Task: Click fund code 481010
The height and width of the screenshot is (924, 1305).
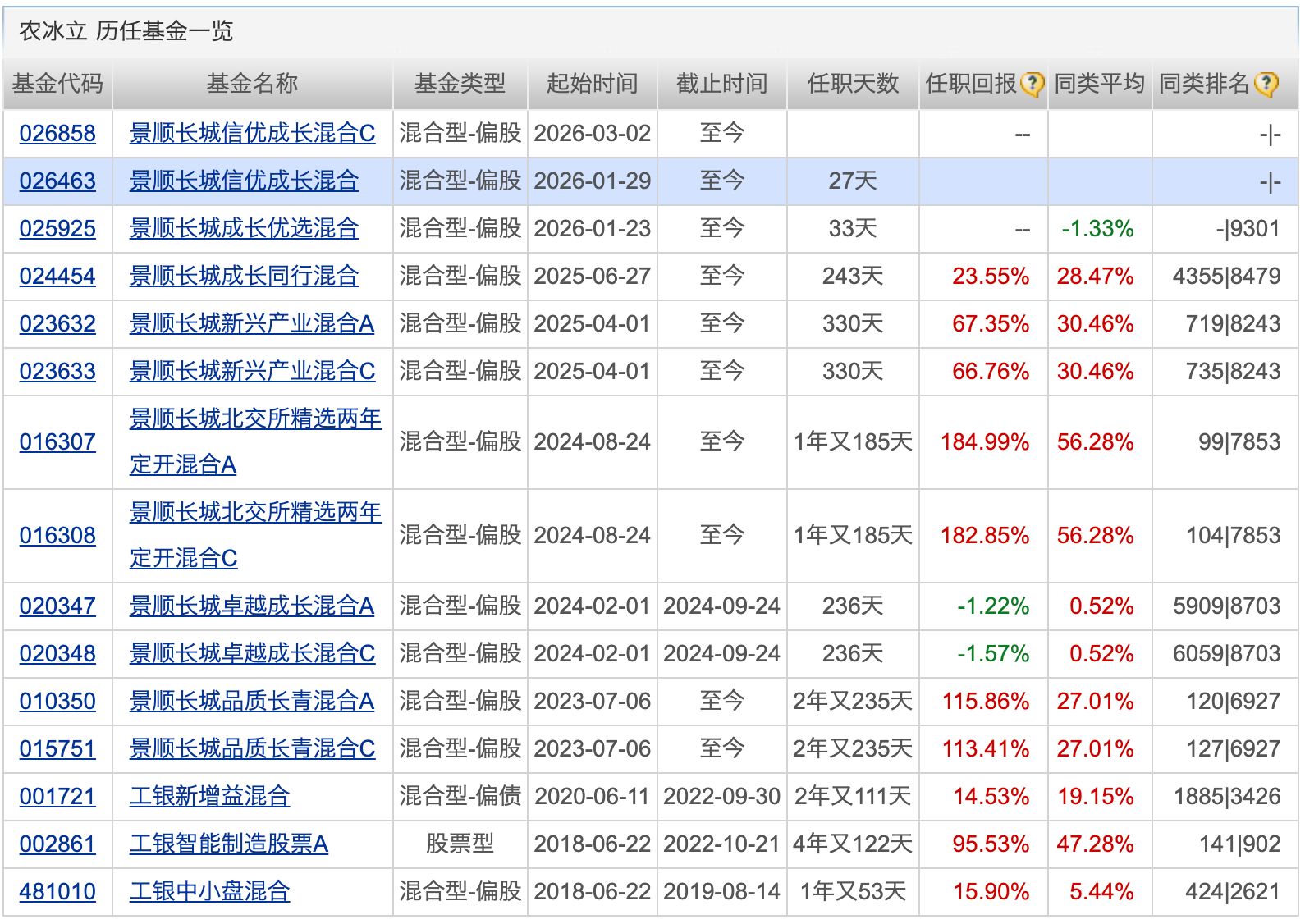Action: [57, 891]
